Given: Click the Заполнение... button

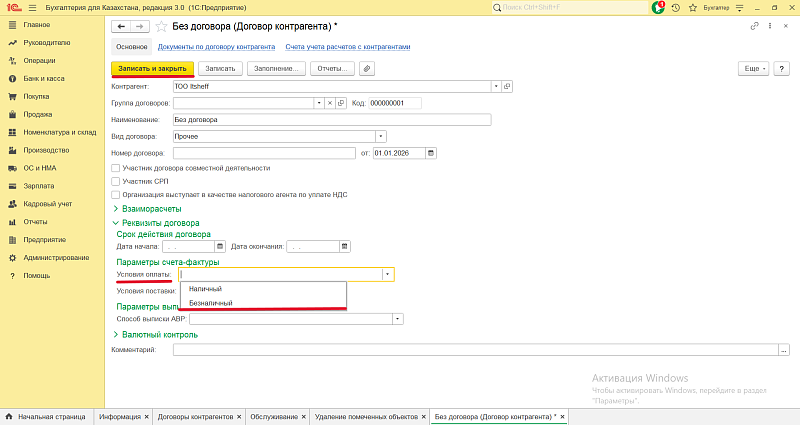Looking at the screenshot, I should [276, 68].
